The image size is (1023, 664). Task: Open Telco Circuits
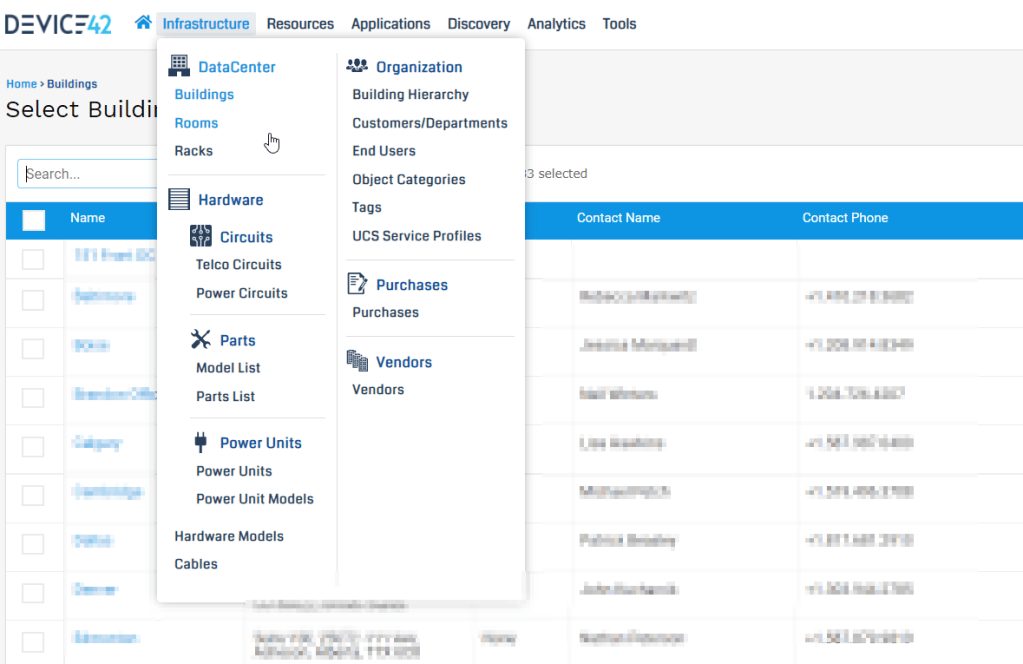(239, 265)
